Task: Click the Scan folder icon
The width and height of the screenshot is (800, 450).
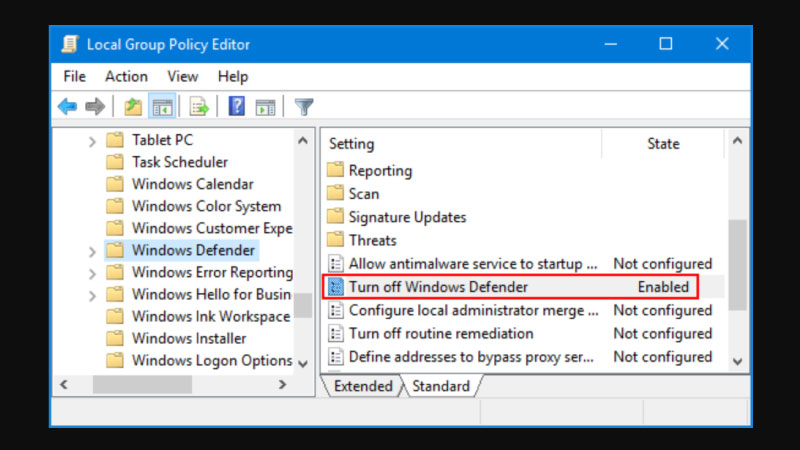Action: pyautogui.click(x=335, y=193)
